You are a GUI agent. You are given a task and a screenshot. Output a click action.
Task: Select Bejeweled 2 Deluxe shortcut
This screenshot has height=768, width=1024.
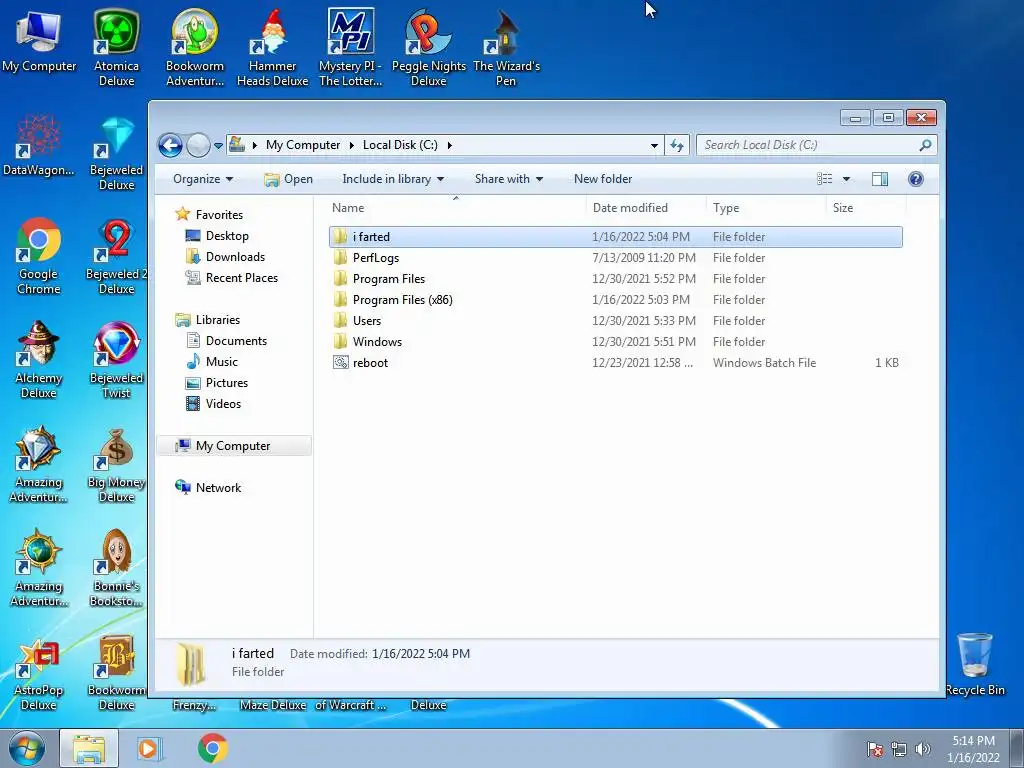116,256
